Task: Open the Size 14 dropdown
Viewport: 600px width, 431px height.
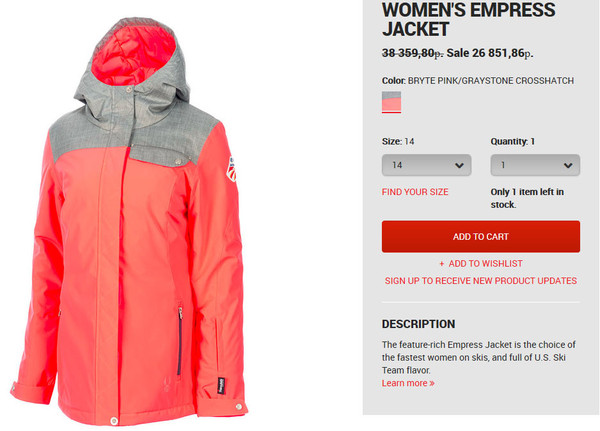Action: click(426, 165)
